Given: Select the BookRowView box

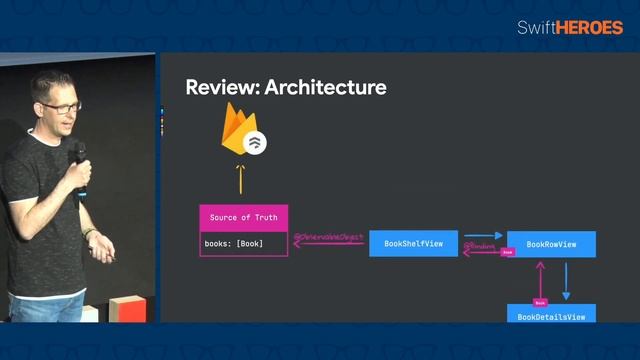Looking at the screenshot, I should 551,244.
